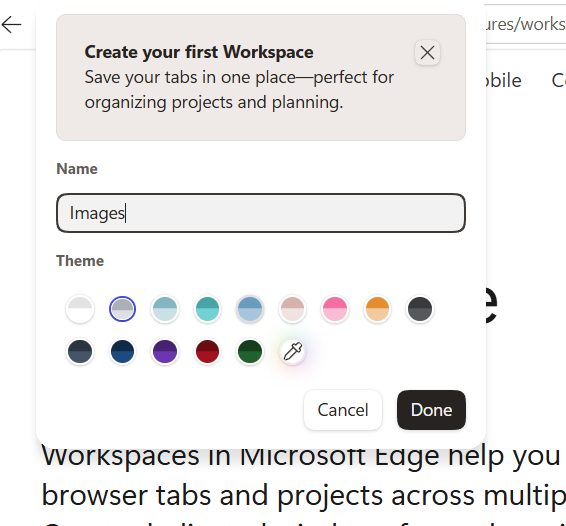The image size is (566, 526).
Task: Select the pink theme swatch
Action: click(335, 309)
